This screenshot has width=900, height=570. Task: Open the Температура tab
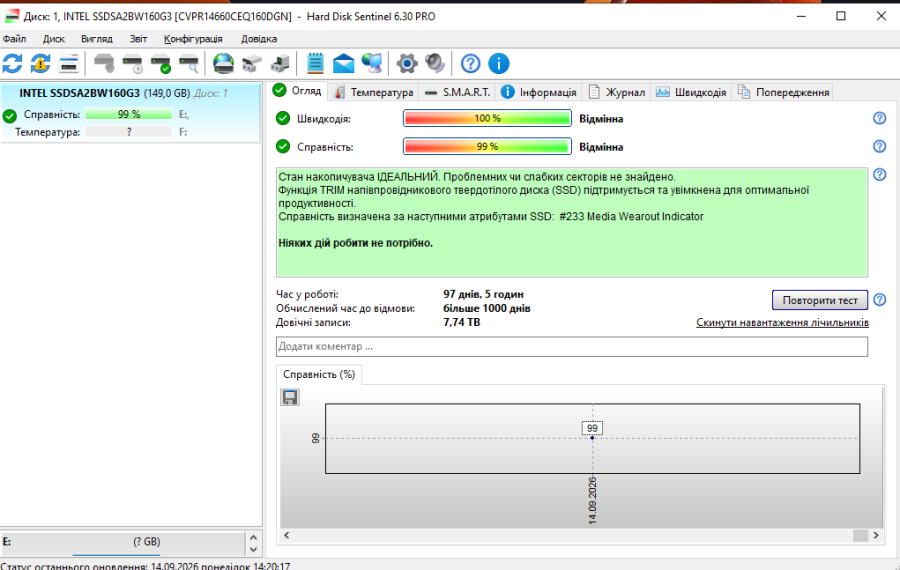click(374, 92)
